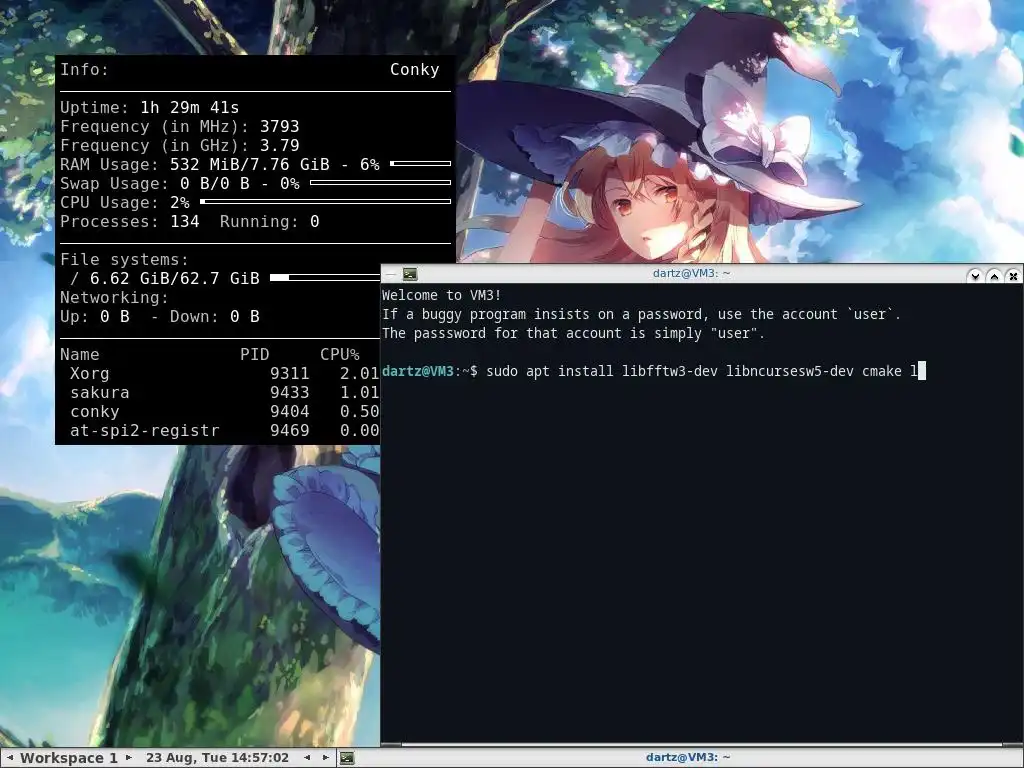
Task: Close the dartz@VM3 terminal window
Action: [x=1013, y=276]
